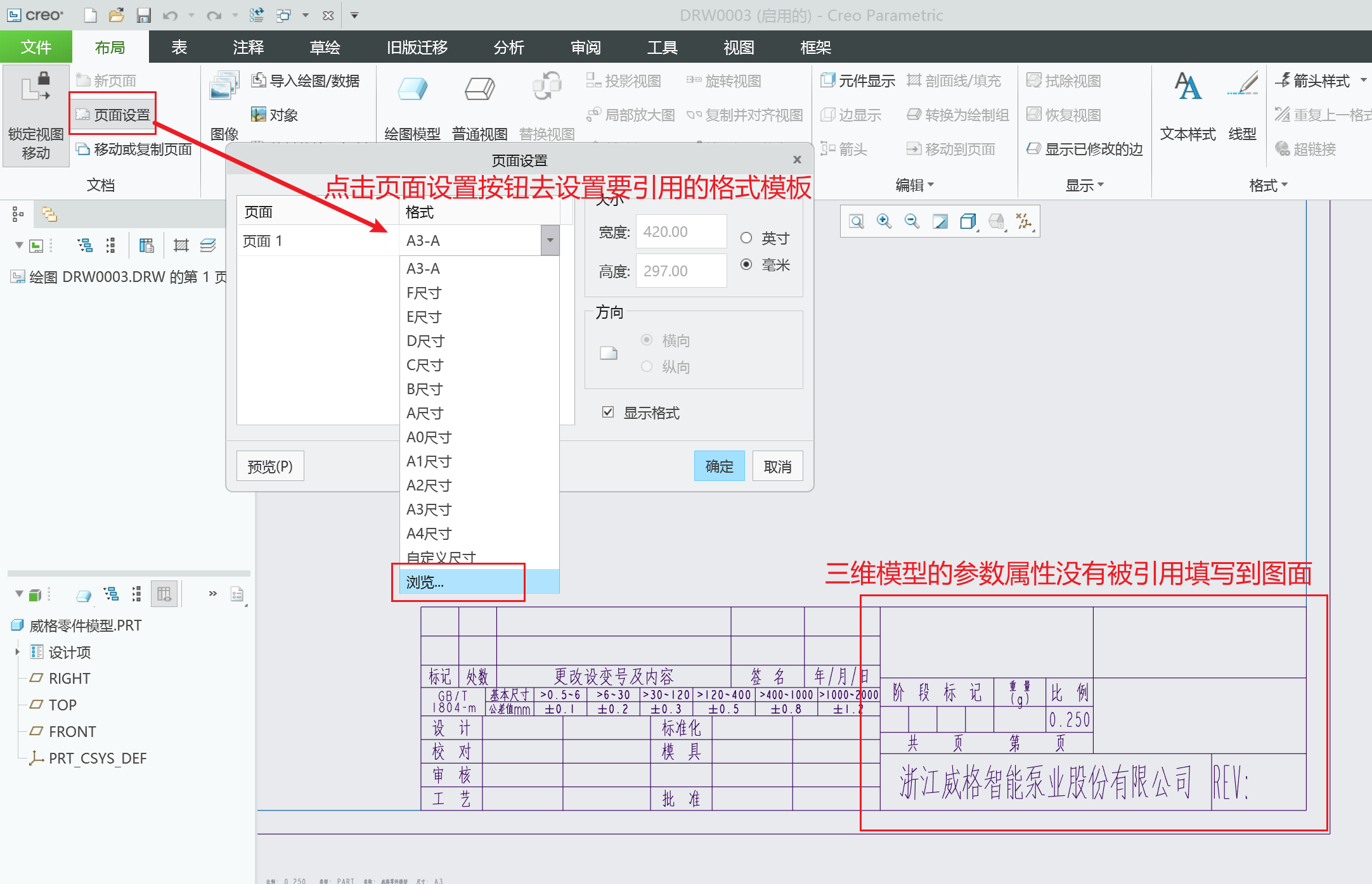Viewport: 1372px width, 884px height.
Task: Click the 显示已修改的边 icon
Action: (x=1034, y=149)
